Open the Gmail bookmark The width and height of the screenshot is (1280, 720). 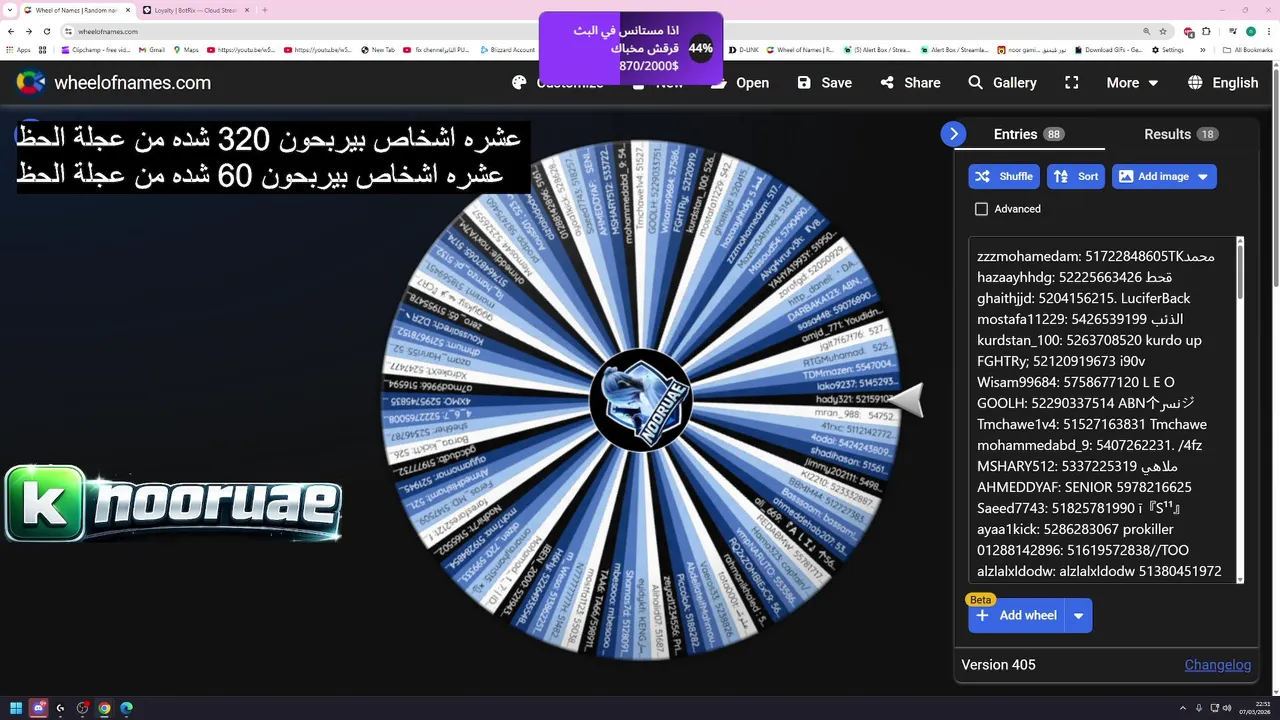click(151, 50)
